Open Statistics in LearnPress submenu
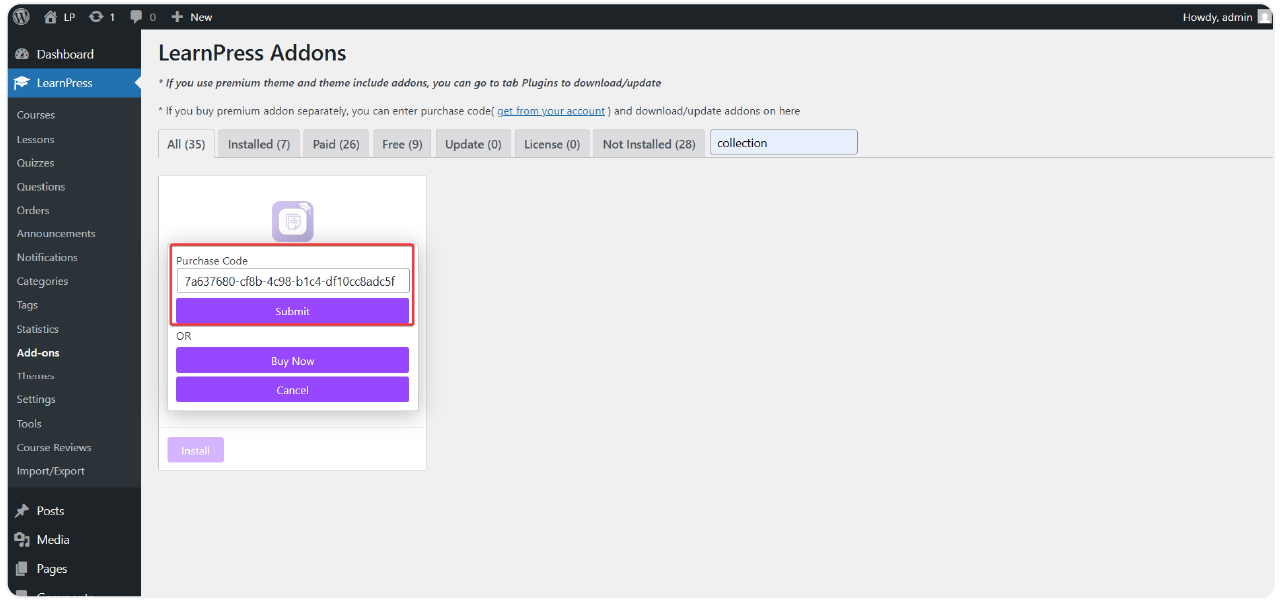Viewport: 1281px width, 601px height. click(x=38, y=330)
